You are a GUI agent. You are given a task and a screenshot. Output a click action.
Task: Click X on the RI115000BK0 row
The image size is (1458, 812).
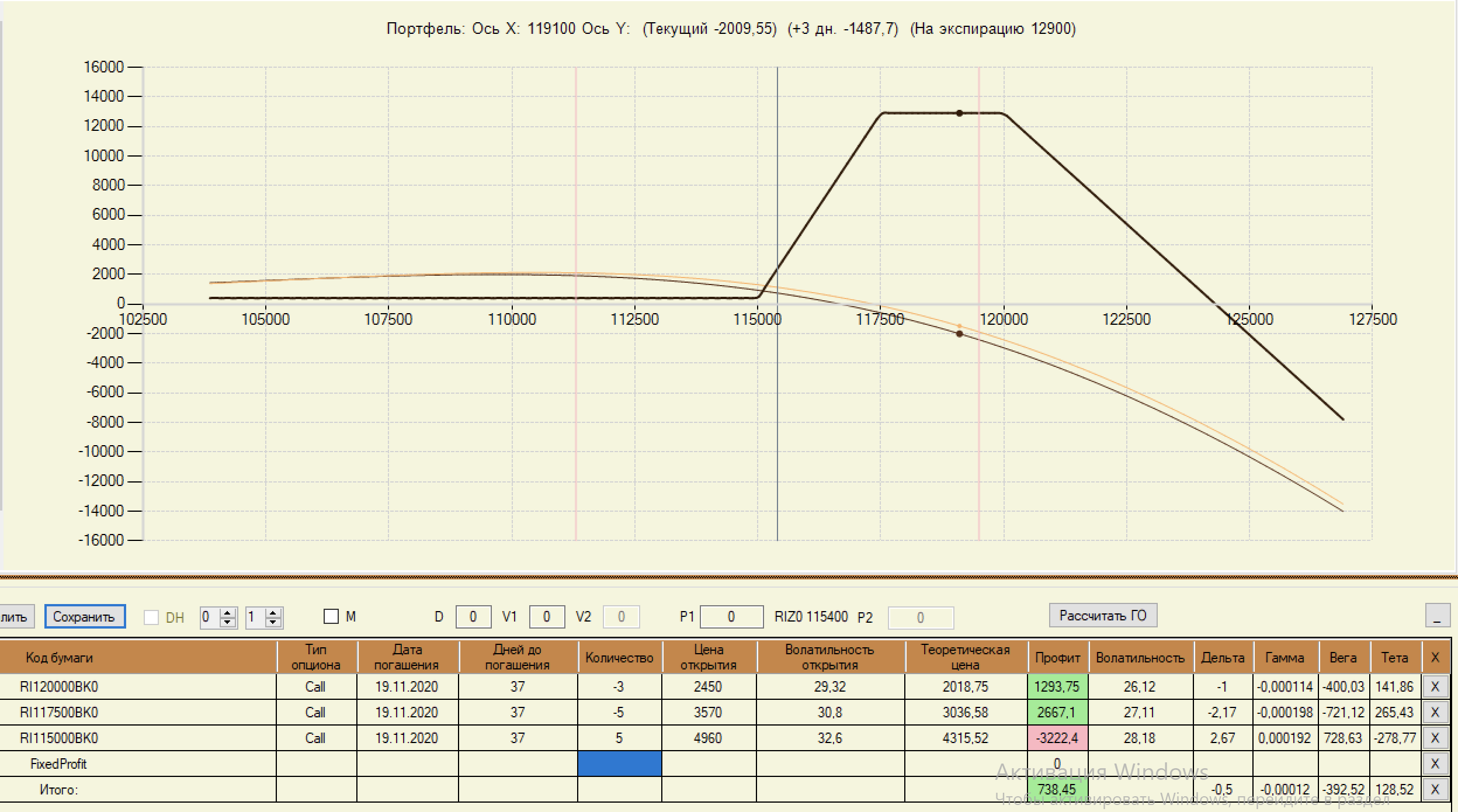pos(1435,738)
